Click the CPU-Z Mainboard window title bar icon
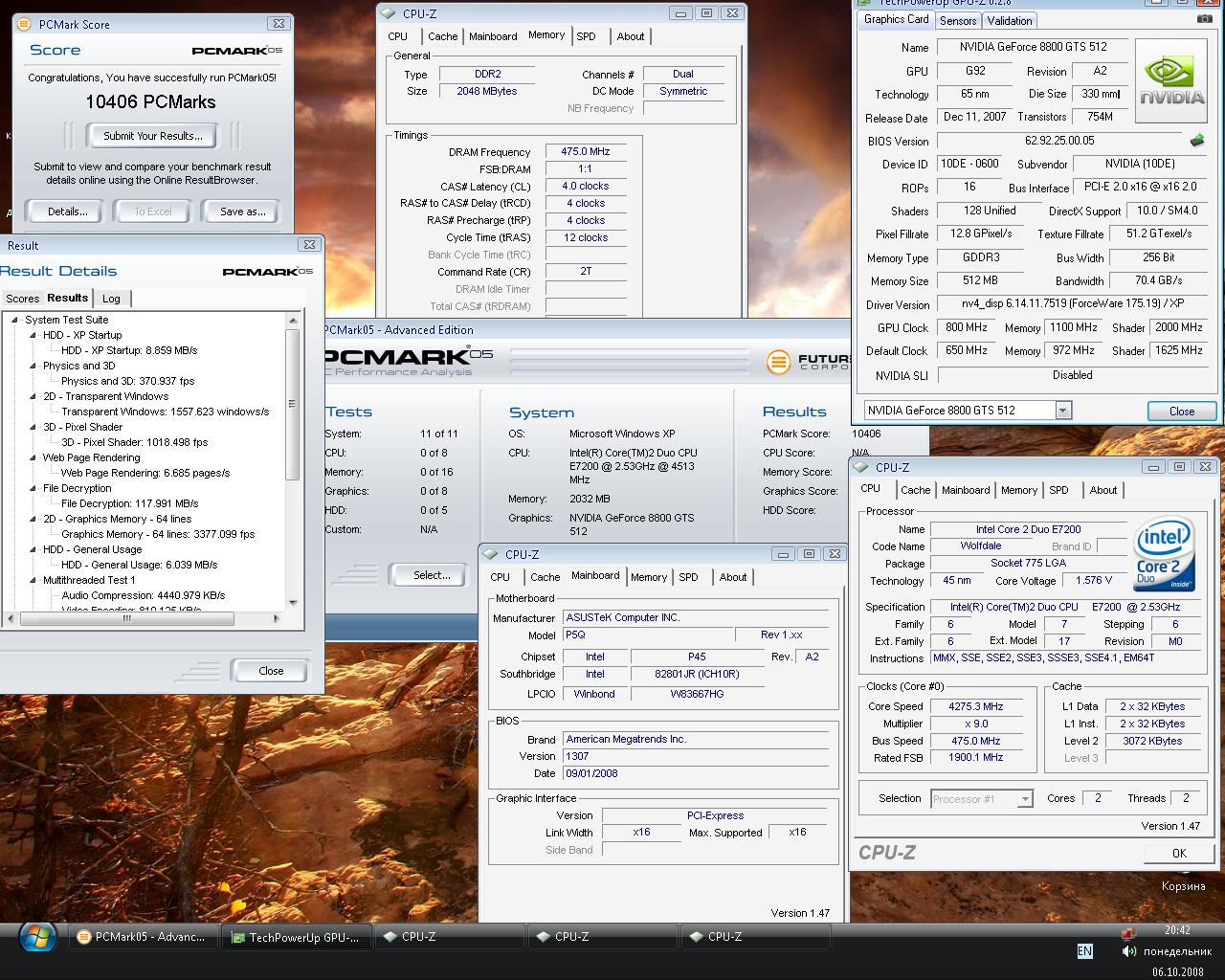 click(491, 554)
